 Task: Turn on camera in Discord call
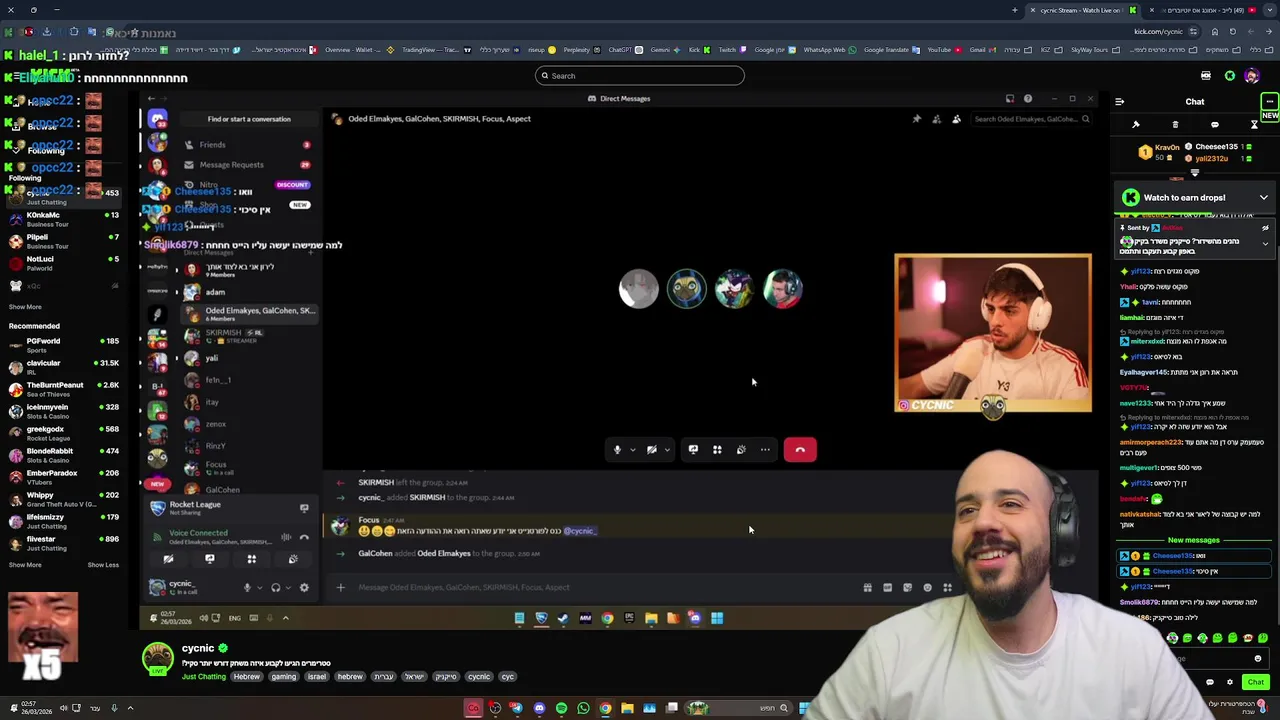(651, 450)
